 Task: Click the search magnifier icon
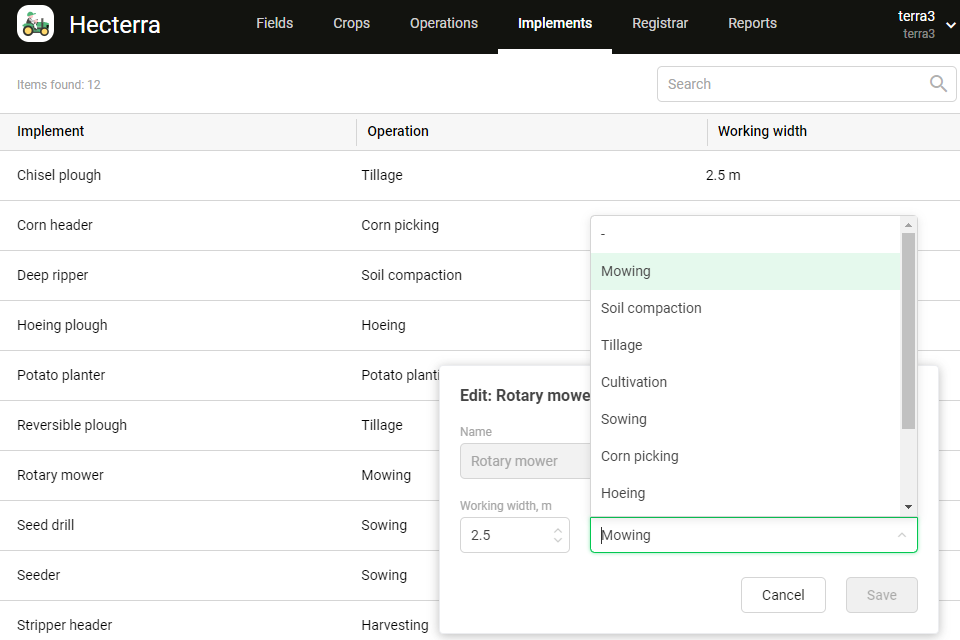(x=938, y=84)
